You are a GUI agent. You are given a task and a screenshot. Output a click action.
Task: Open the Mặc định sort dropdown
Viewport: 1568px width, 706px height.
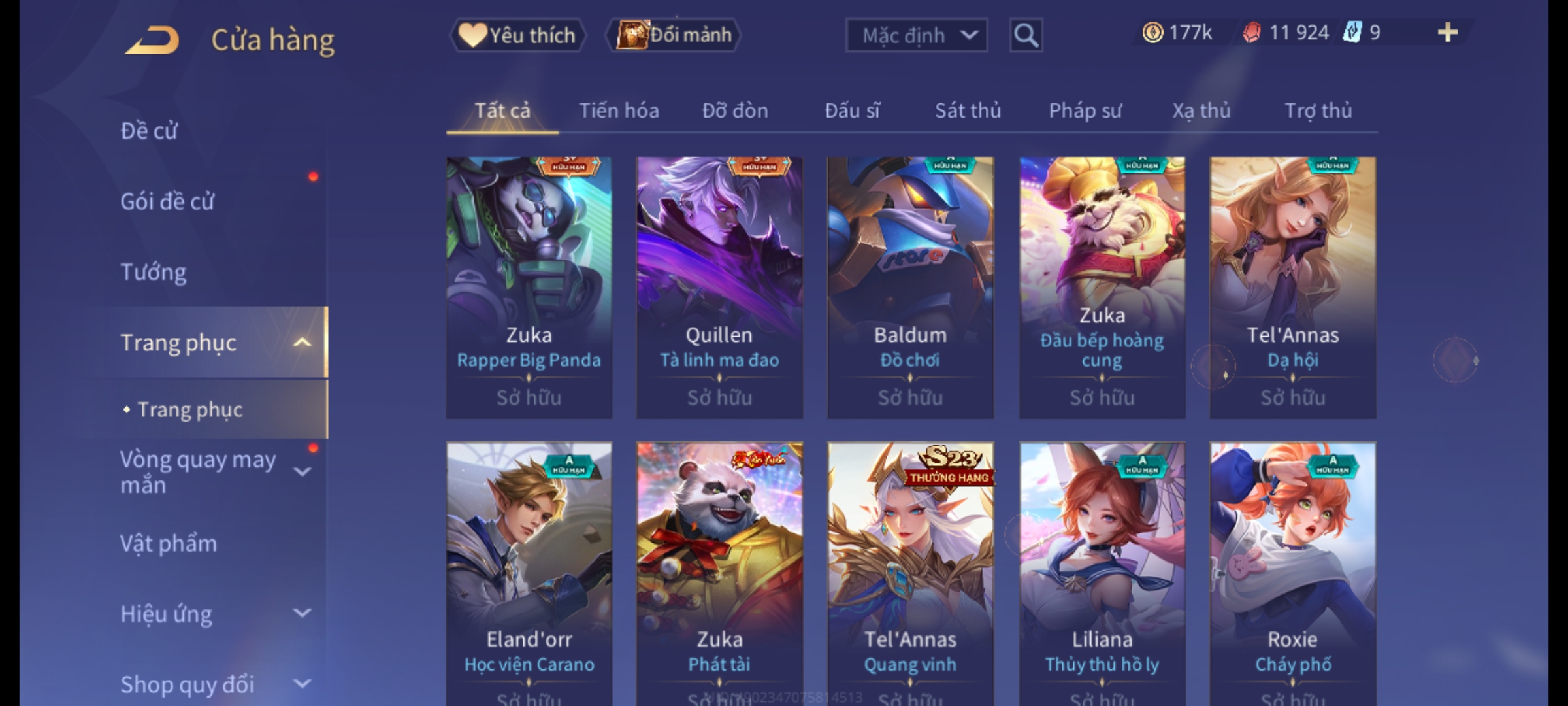tap(916, 35)
